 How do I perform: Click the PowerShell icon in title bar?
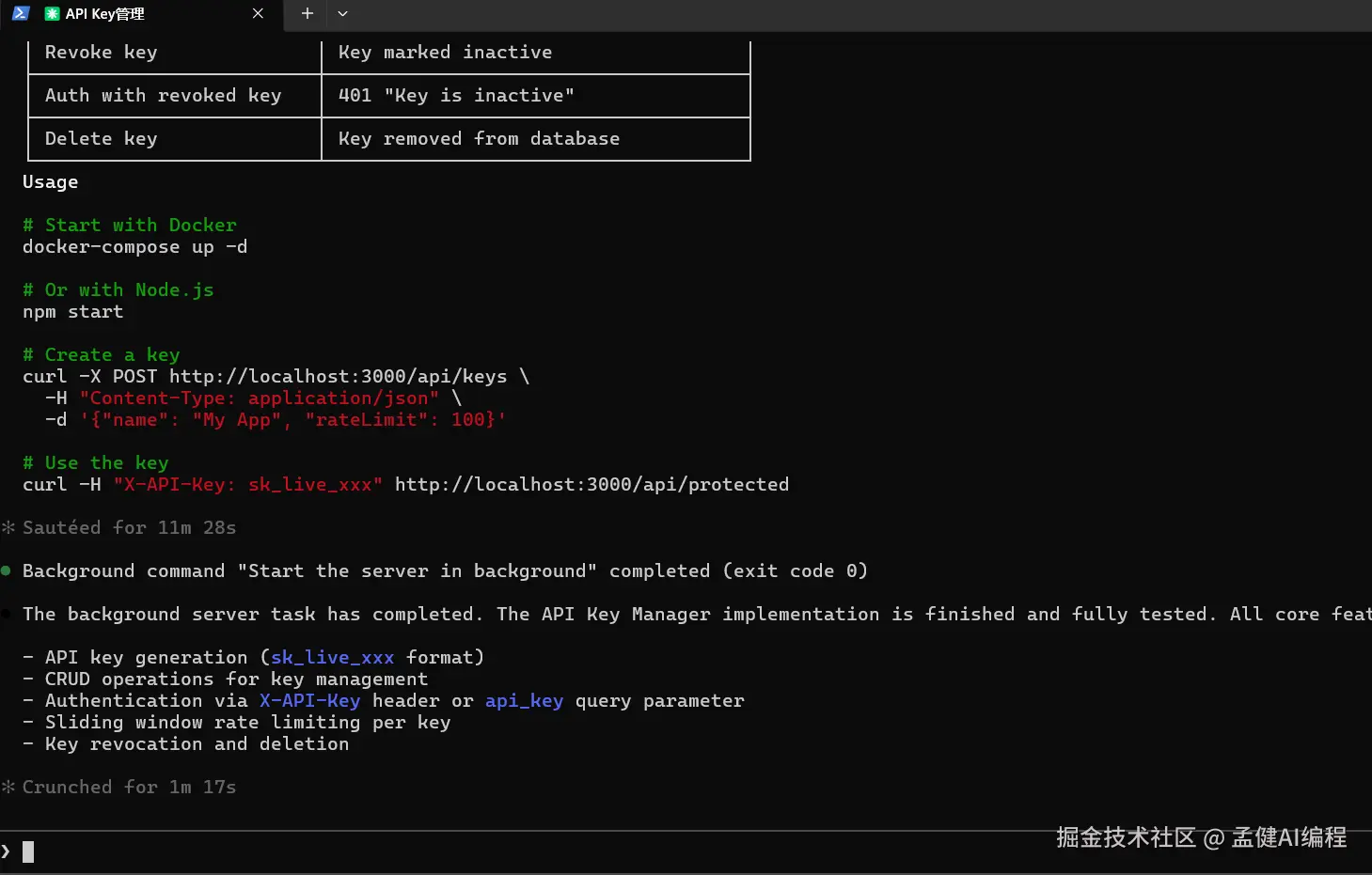(x=21, y=13)
